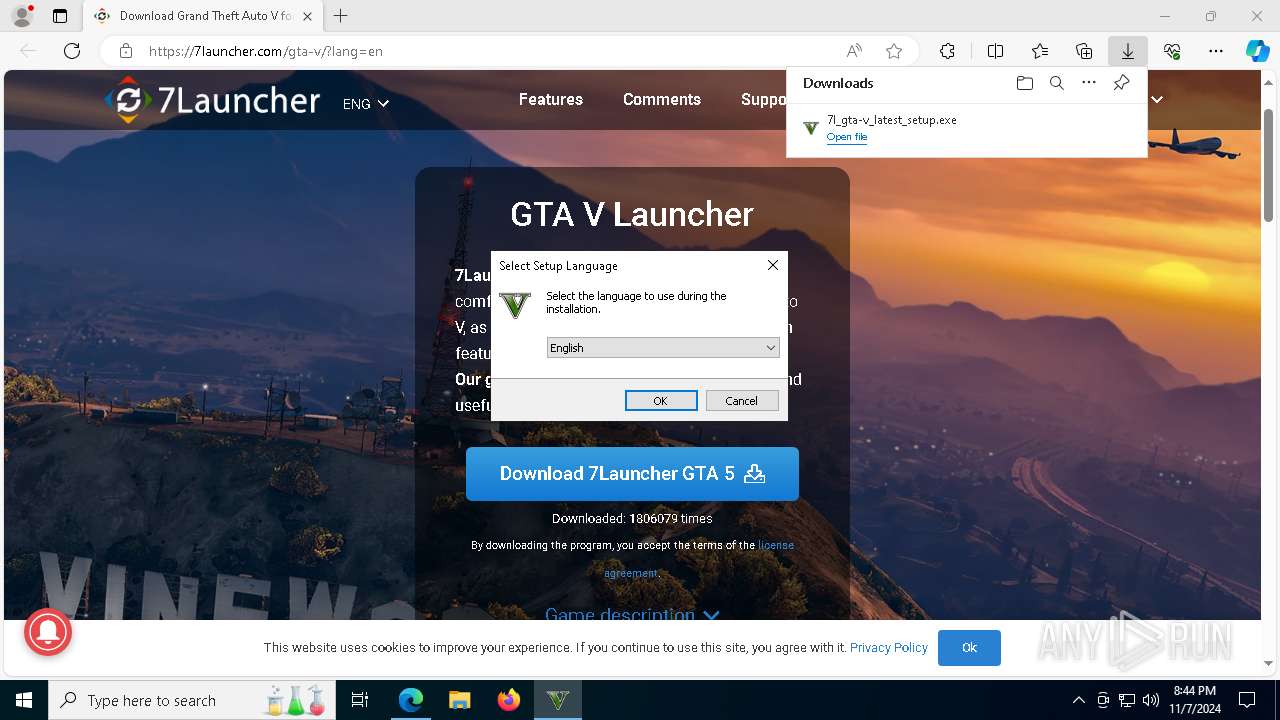Open the tab actions menu icon
Viewport: 1280px width, 720px height.
(60, 16)
